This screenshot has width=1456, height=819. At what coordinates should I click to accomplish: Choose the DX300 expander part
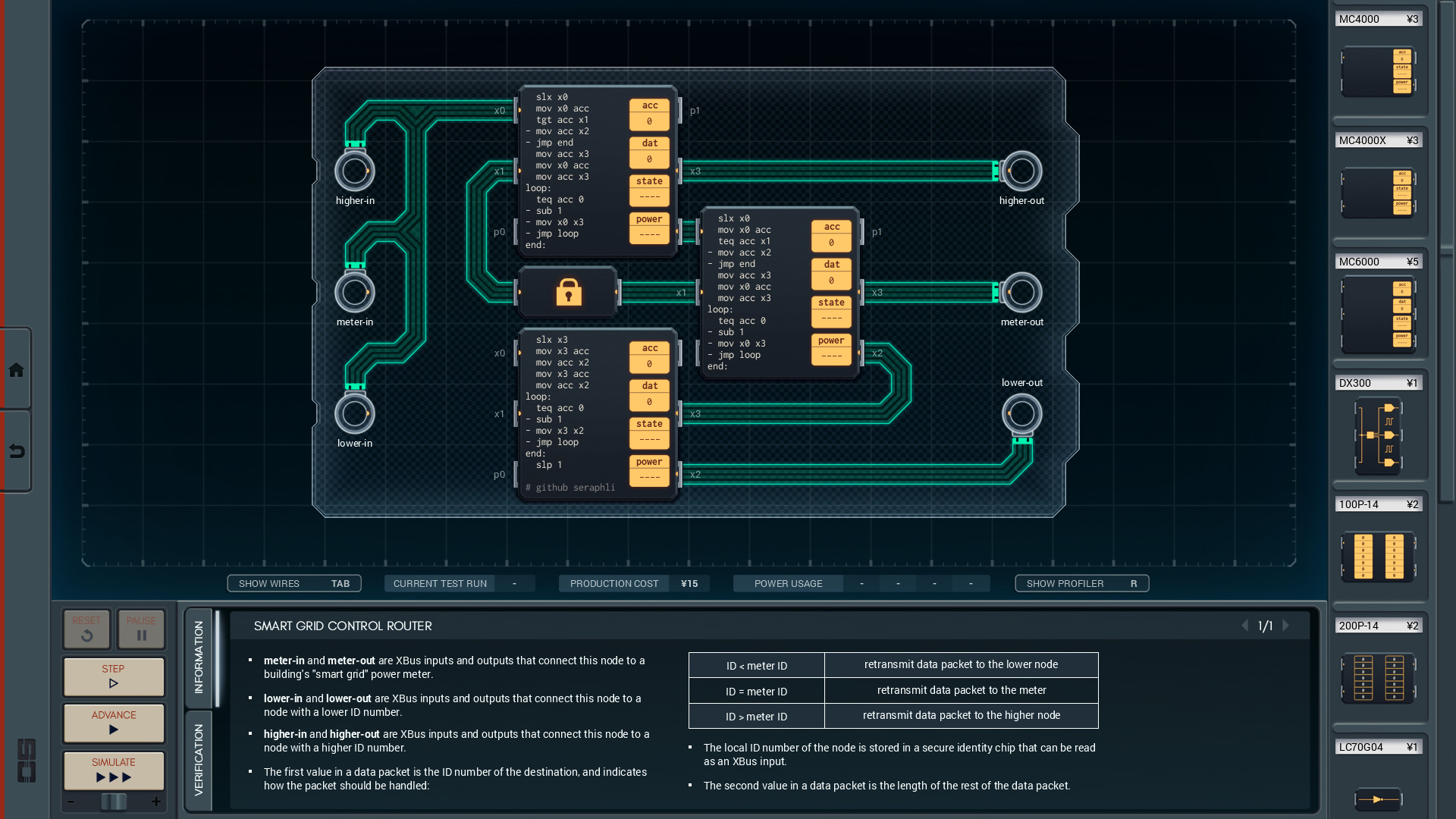[1378, 436]
